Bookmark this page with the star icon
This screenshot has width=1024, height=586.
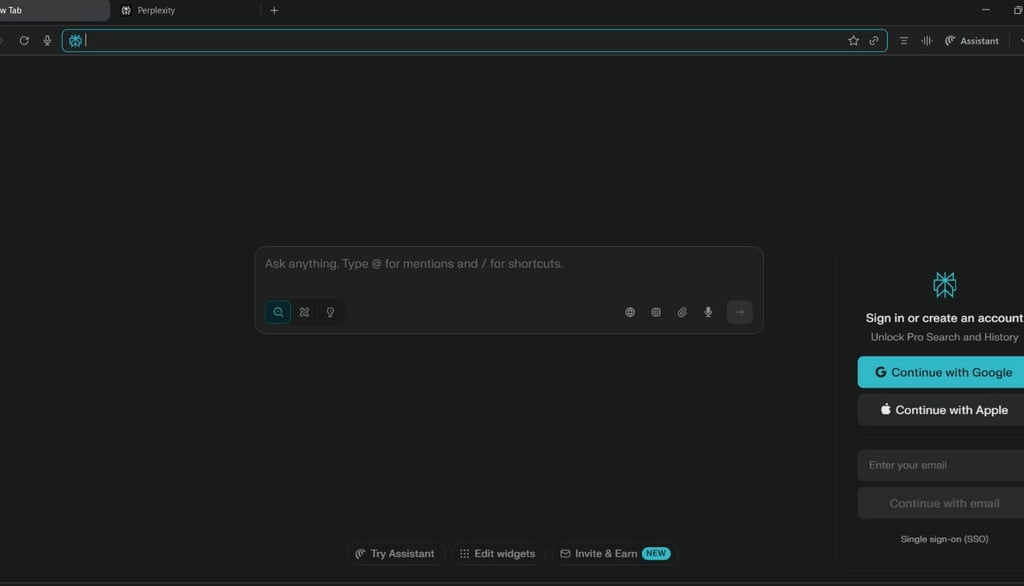(x=853, y=41)
